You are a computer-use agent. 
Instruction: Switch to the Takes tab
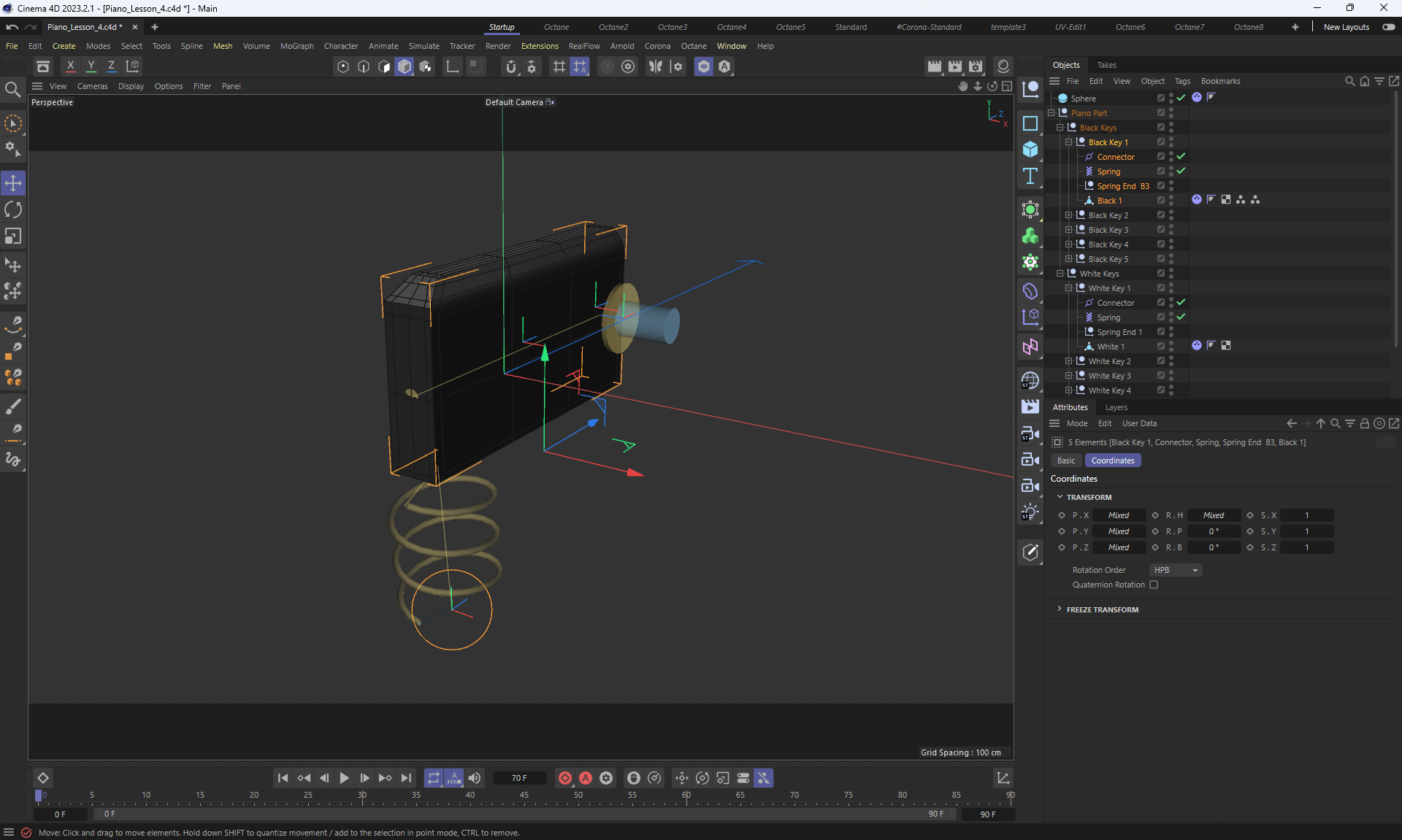coord(1106,65)
